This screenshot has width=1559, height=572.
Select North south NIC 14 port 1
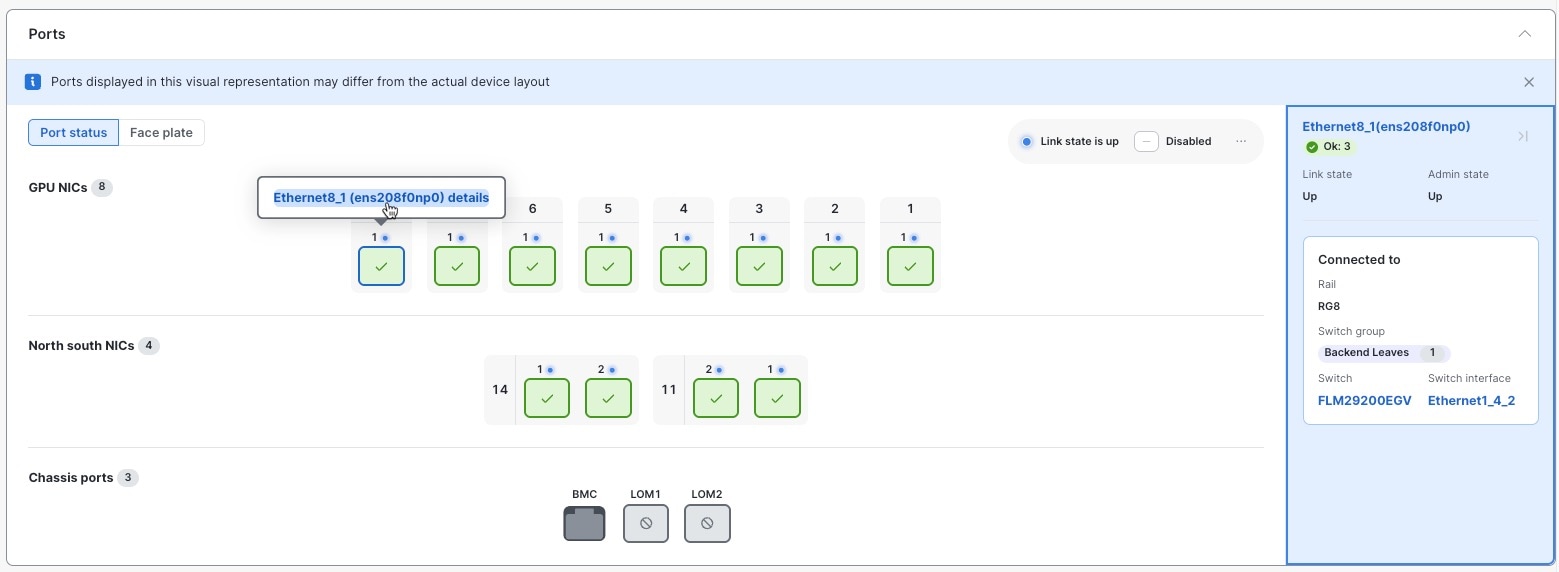pyautogui.click(x=546, y=398)
